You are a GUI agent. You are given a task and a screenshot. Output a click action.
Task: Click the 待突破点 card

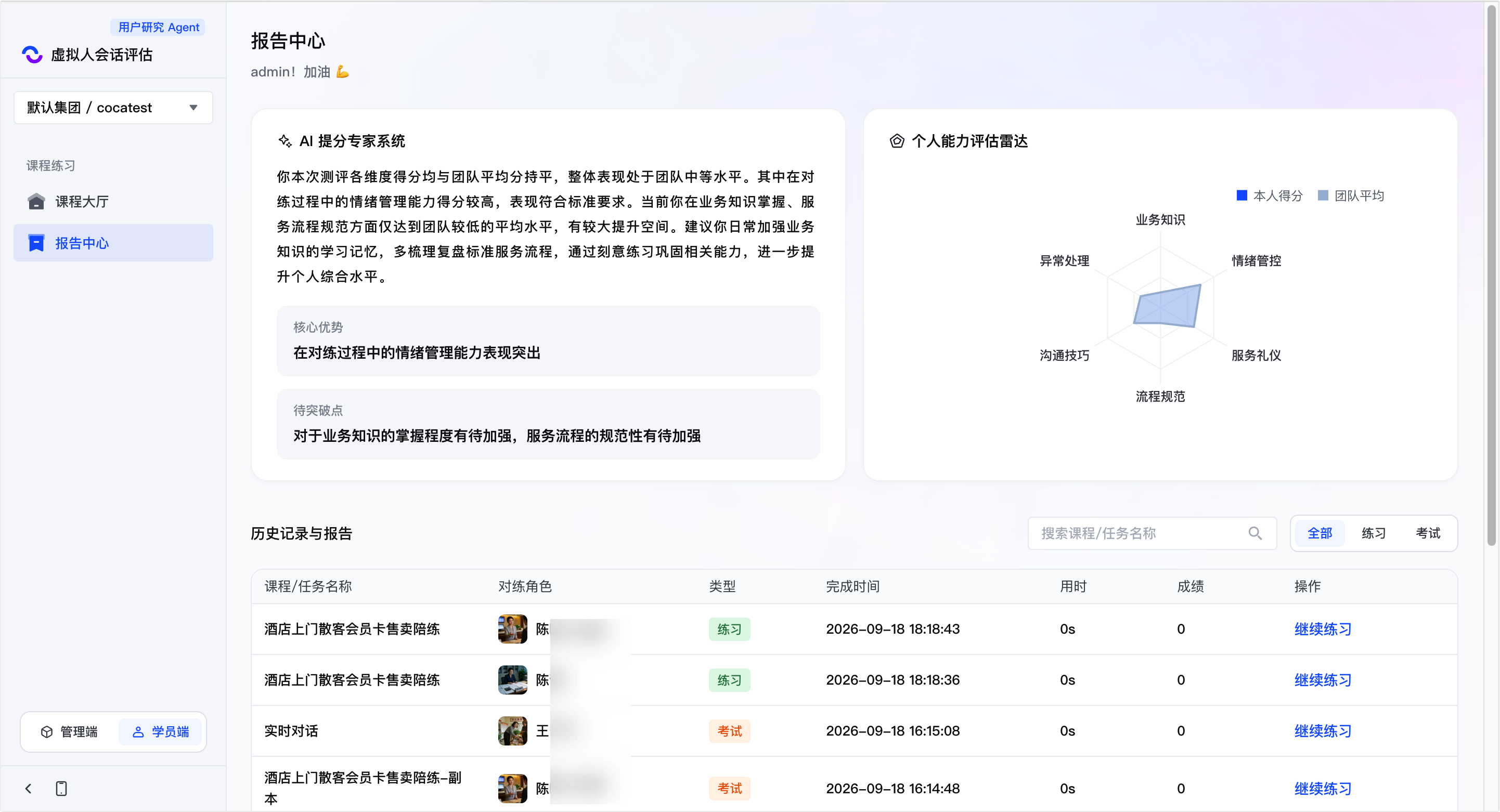(x=548, y=424)
